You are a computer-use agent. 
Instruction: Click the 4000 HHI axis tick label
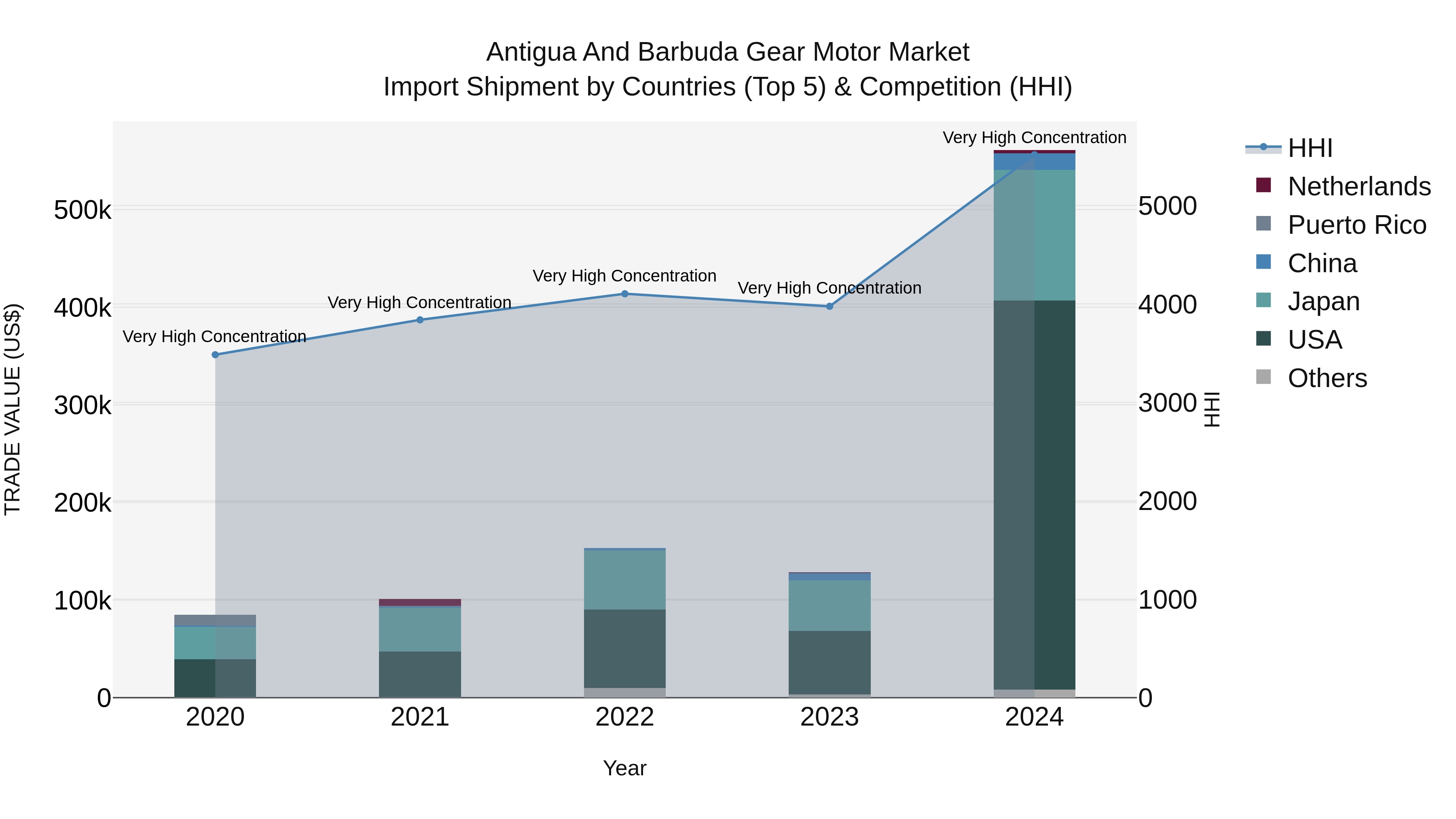1168,305
